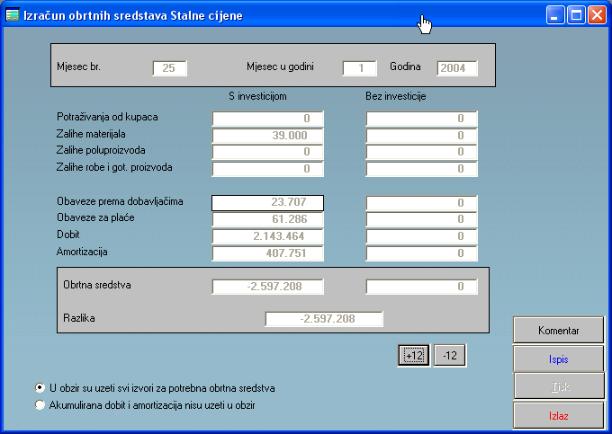Click the 'Obrtna sredstva' label
The image size is (612, 434).
[97, 285]
